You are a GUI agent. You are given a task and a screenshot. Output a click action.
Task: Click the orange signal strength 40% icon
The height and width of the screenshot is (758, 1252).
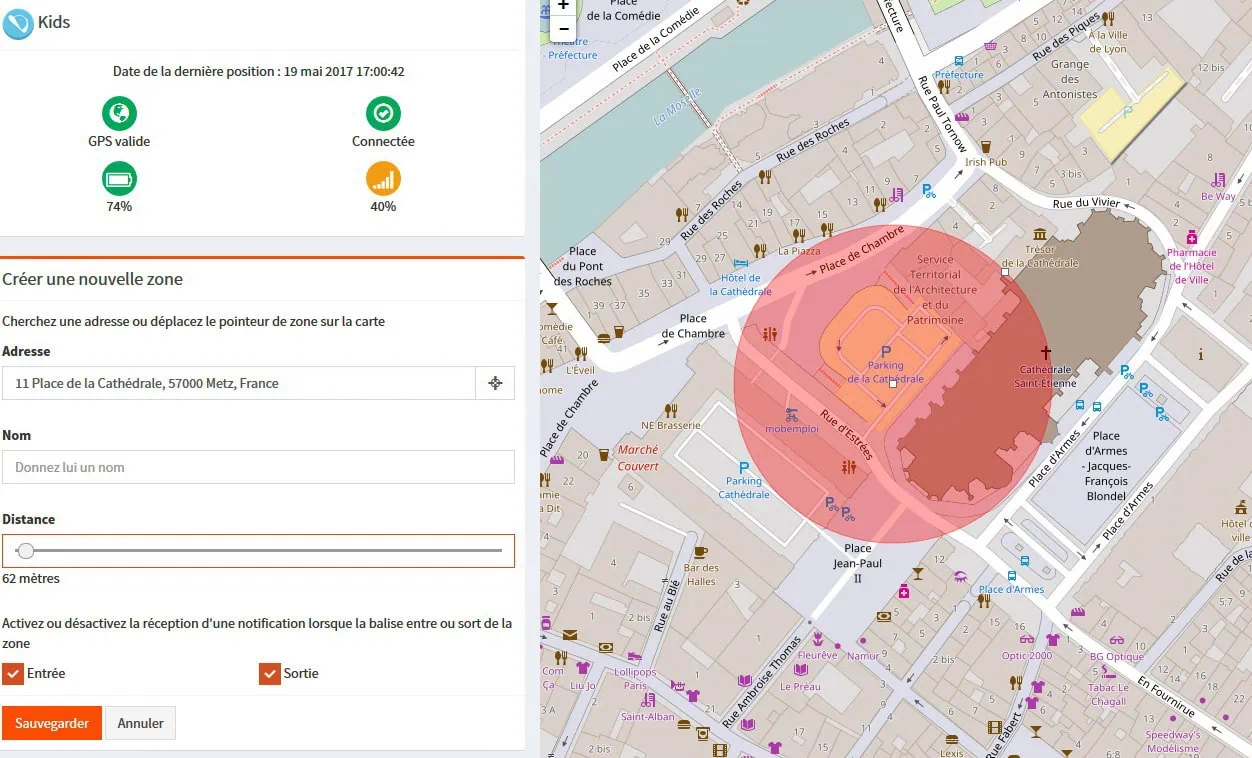pos(383,179)
